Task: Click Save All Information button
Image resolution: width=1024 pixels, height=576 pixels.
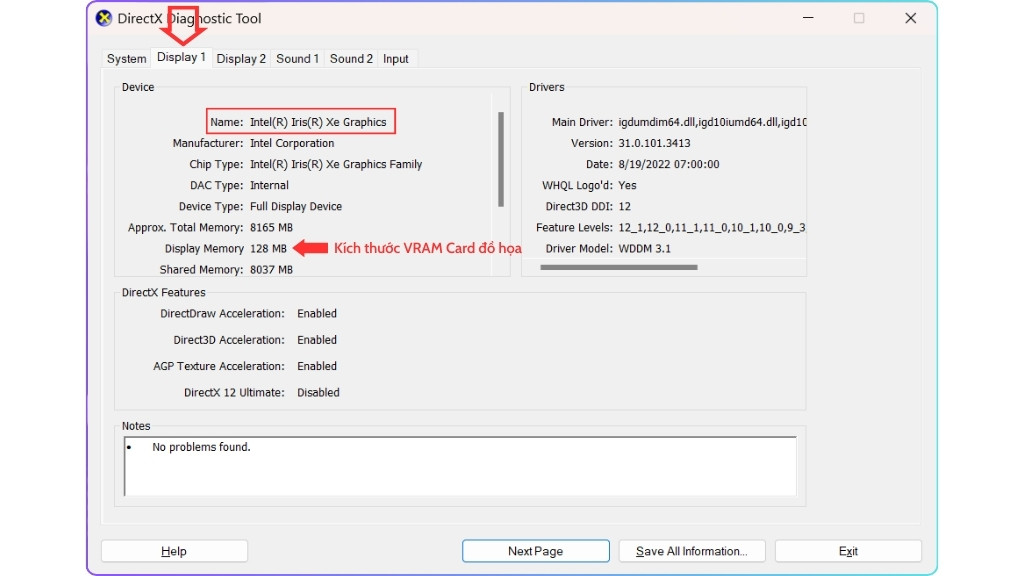Action: point(691,550)
